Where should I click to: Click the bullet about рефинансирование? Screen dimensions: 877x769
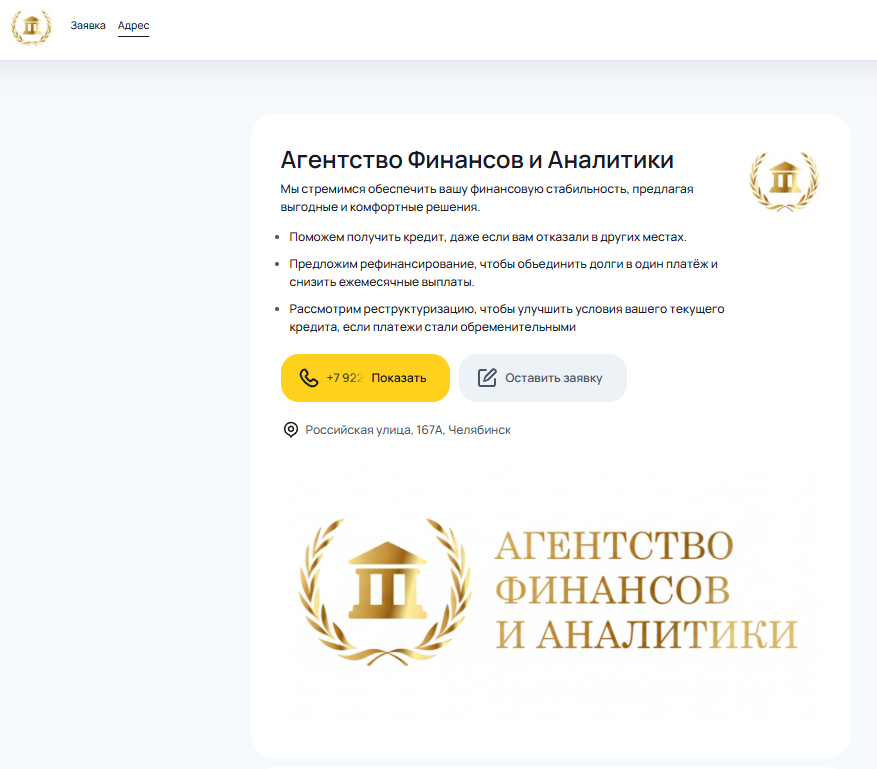tap(503, 272)
